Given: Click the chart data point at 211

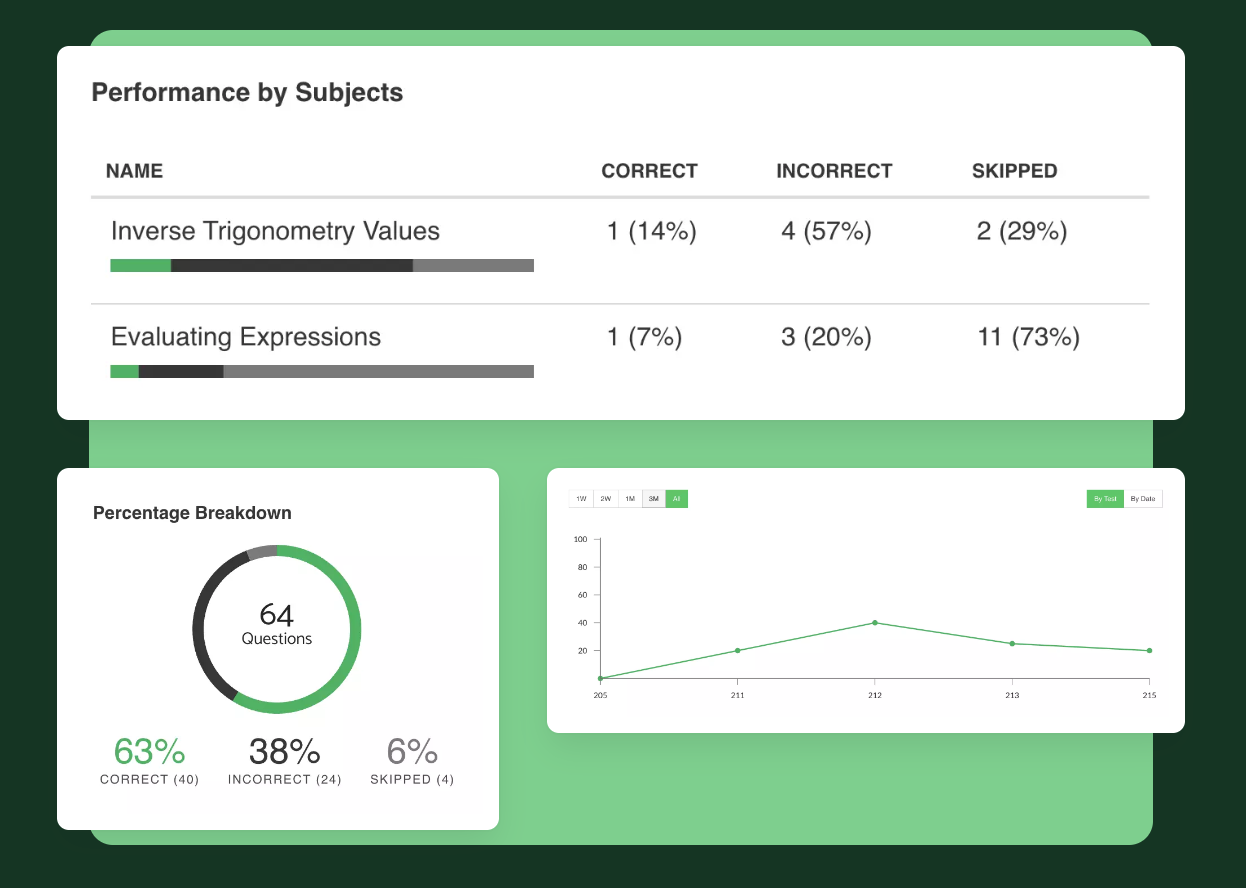Looking at the screenshot, I should [x=738, y=651].
